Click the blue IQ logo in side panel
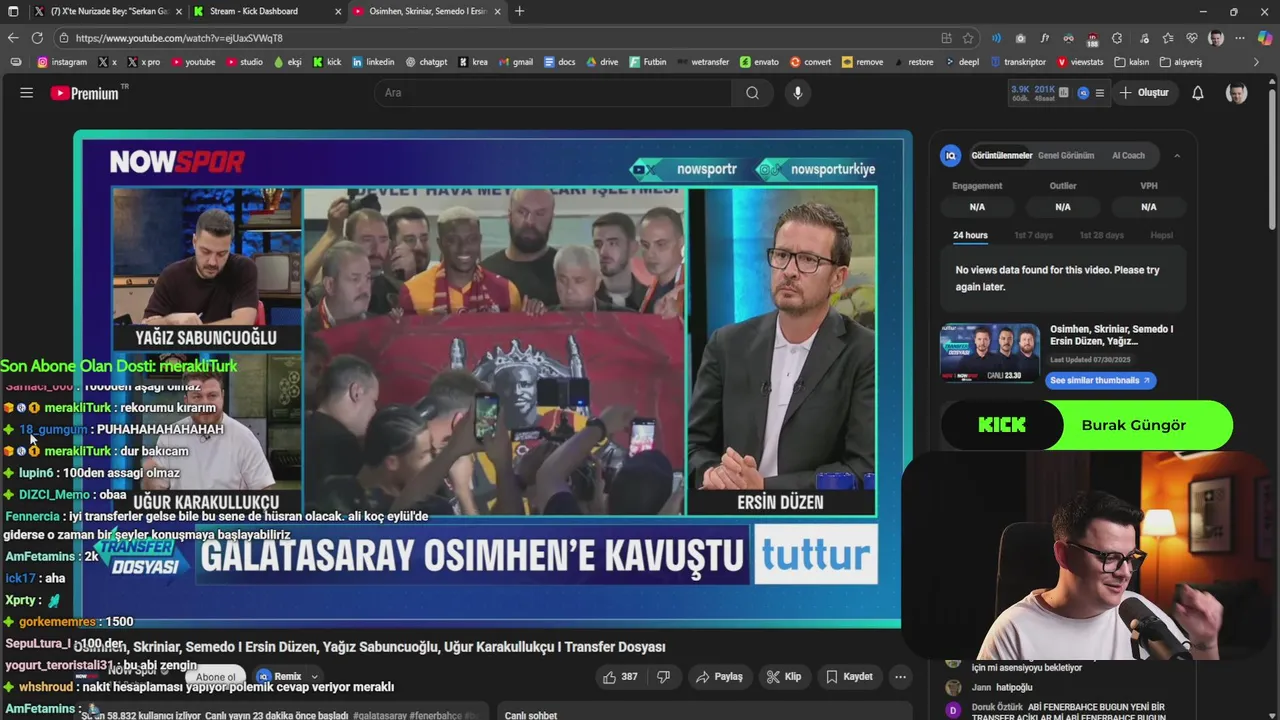Image resolution: width=1280 pixels, height=720 pixels. pyautogui.click(x=951, y=155)
